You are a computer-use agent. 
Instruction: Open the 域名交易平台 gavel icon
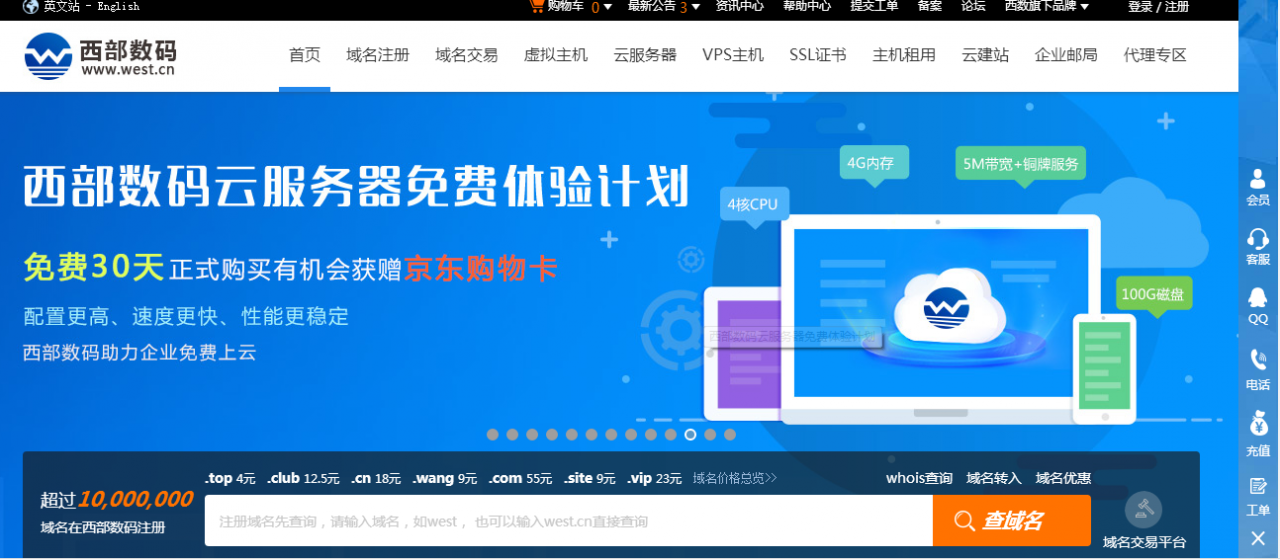[1143, 511]
